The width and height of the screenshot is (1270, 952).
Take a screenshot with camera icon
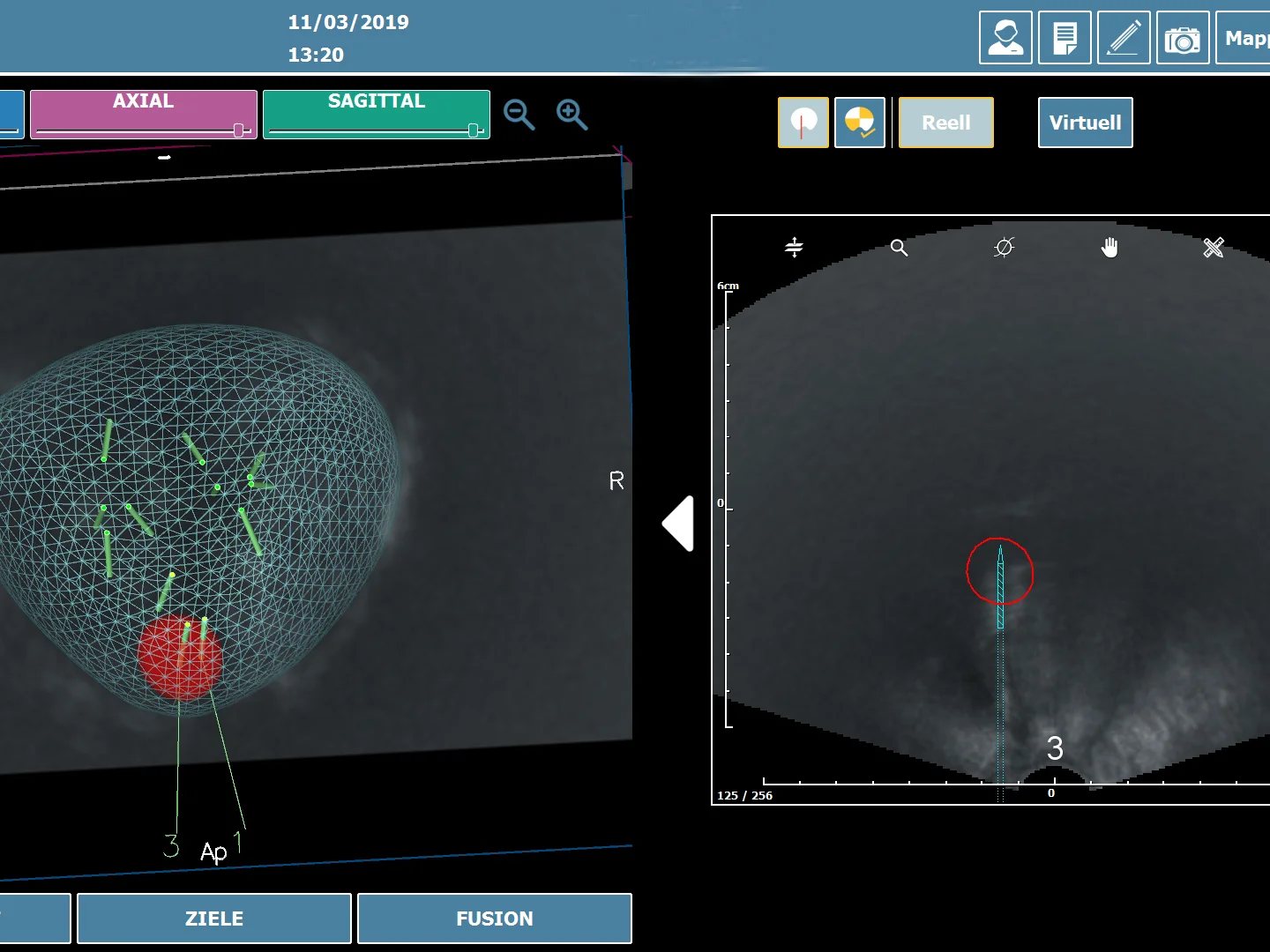click(x=1183, y=38)
